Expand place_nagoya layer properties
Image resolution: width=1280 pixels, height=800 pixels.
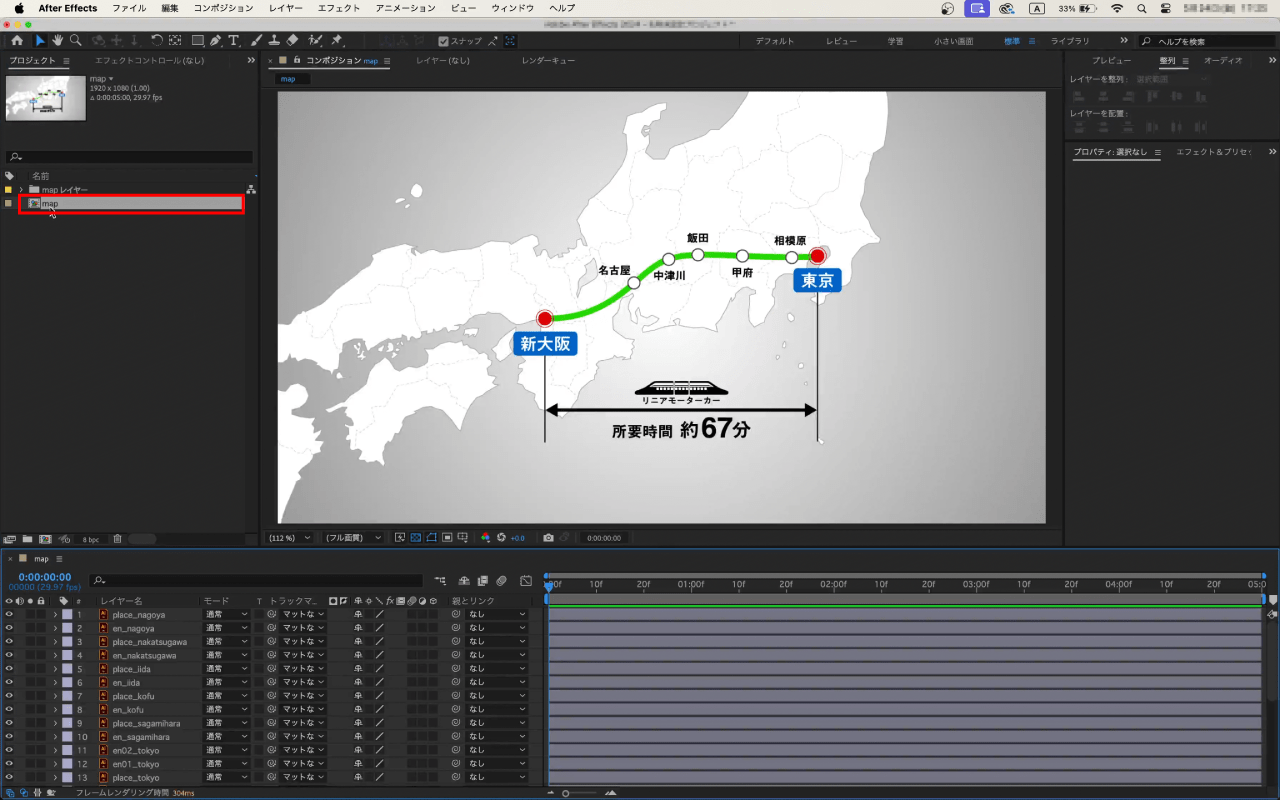55,615
